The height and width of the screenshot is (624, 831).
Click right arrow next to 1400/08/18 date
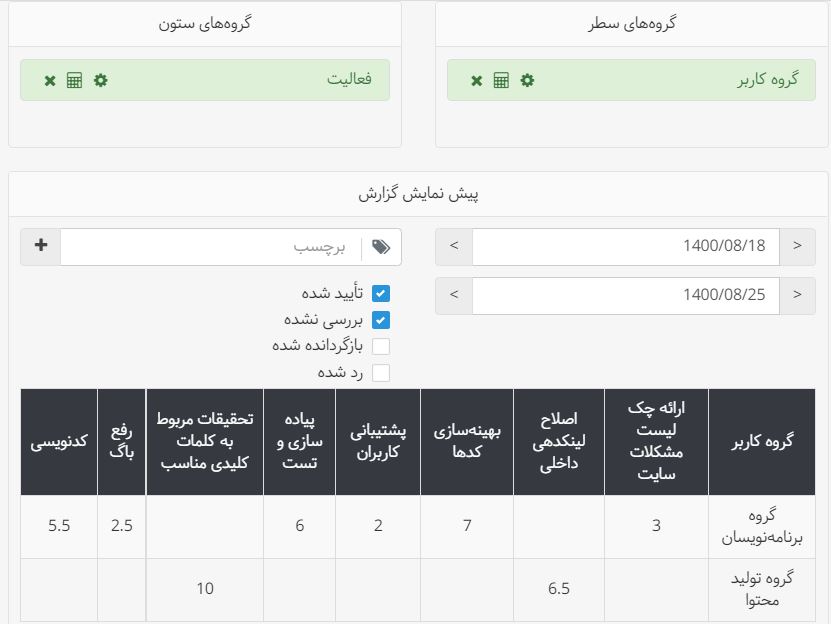tap(797, 246)
